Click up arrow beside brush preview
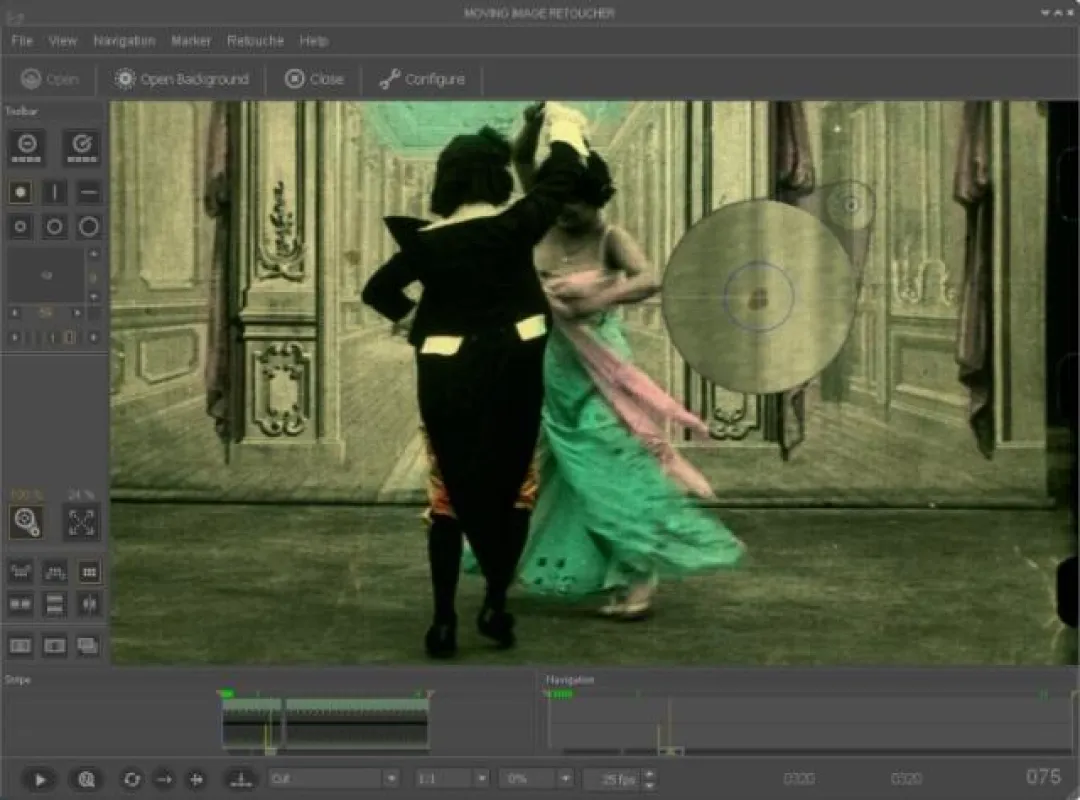This screenshot has height=800, width=1080. [94, 254]
